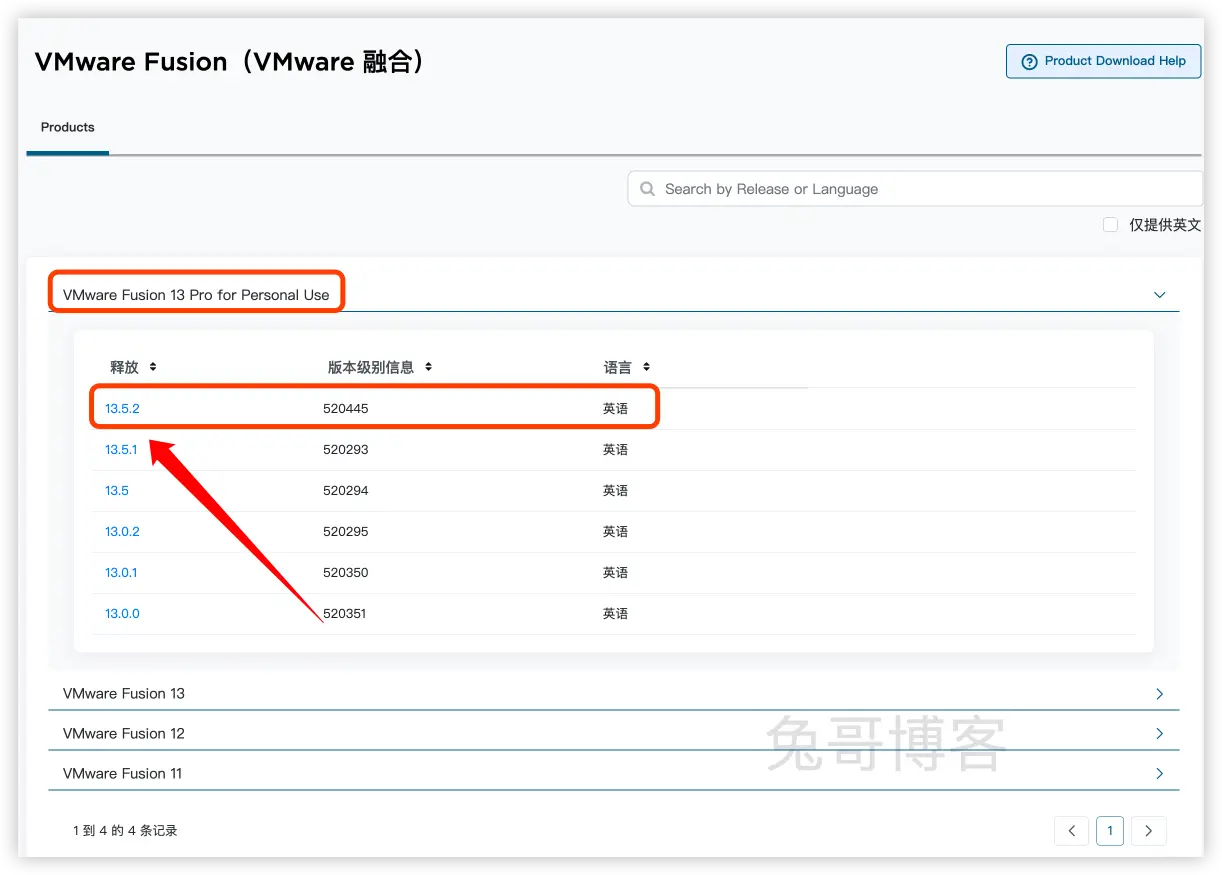Click the chevron on VMware Fusion 11 row
Screen dimensions: 1222x875
click(x=1160, y=774)
